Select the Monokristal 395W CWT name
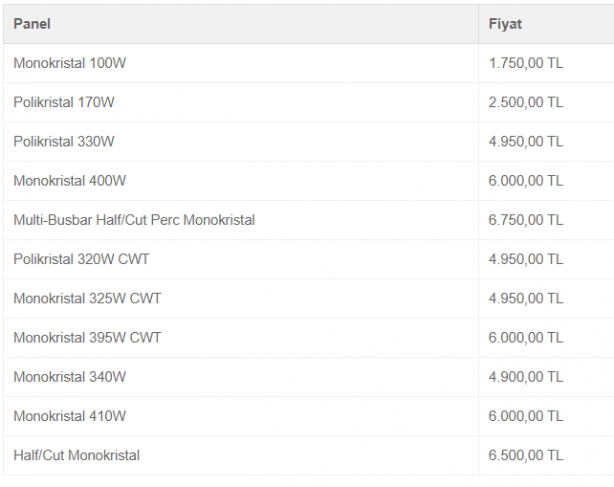The height and width of the screenshot is (487, 614). (x=87, y=338)
